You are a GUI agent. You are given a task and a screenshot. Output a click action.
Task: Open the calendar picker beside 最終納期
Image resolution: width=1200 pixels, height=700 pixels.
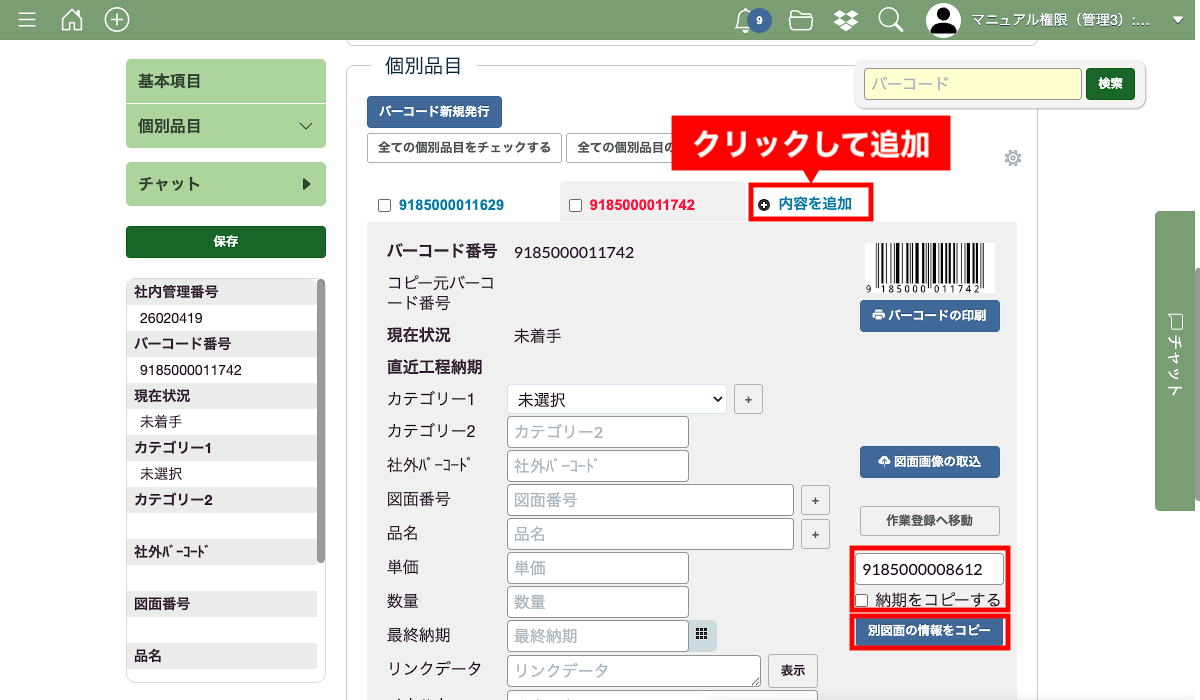pos(702,635)
